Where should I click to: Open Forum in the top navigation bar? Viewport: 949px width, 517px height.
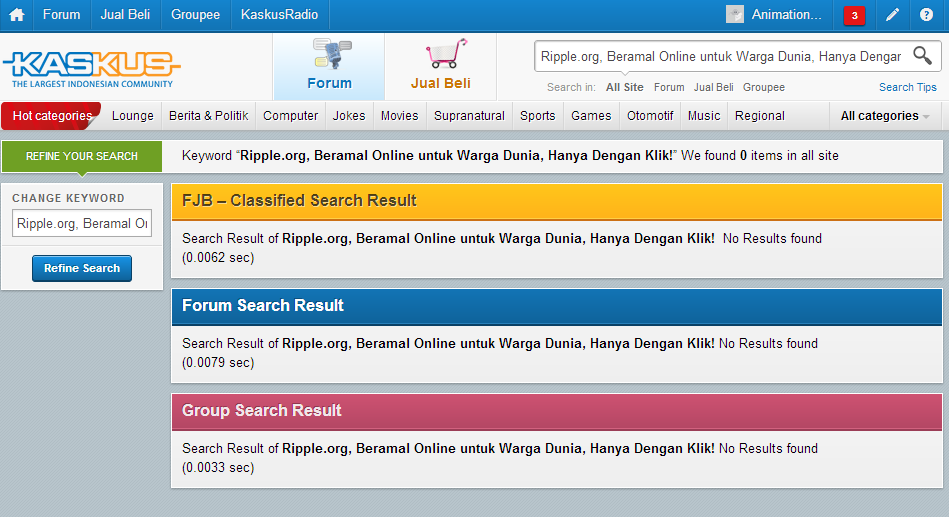[x=61, y=15]
